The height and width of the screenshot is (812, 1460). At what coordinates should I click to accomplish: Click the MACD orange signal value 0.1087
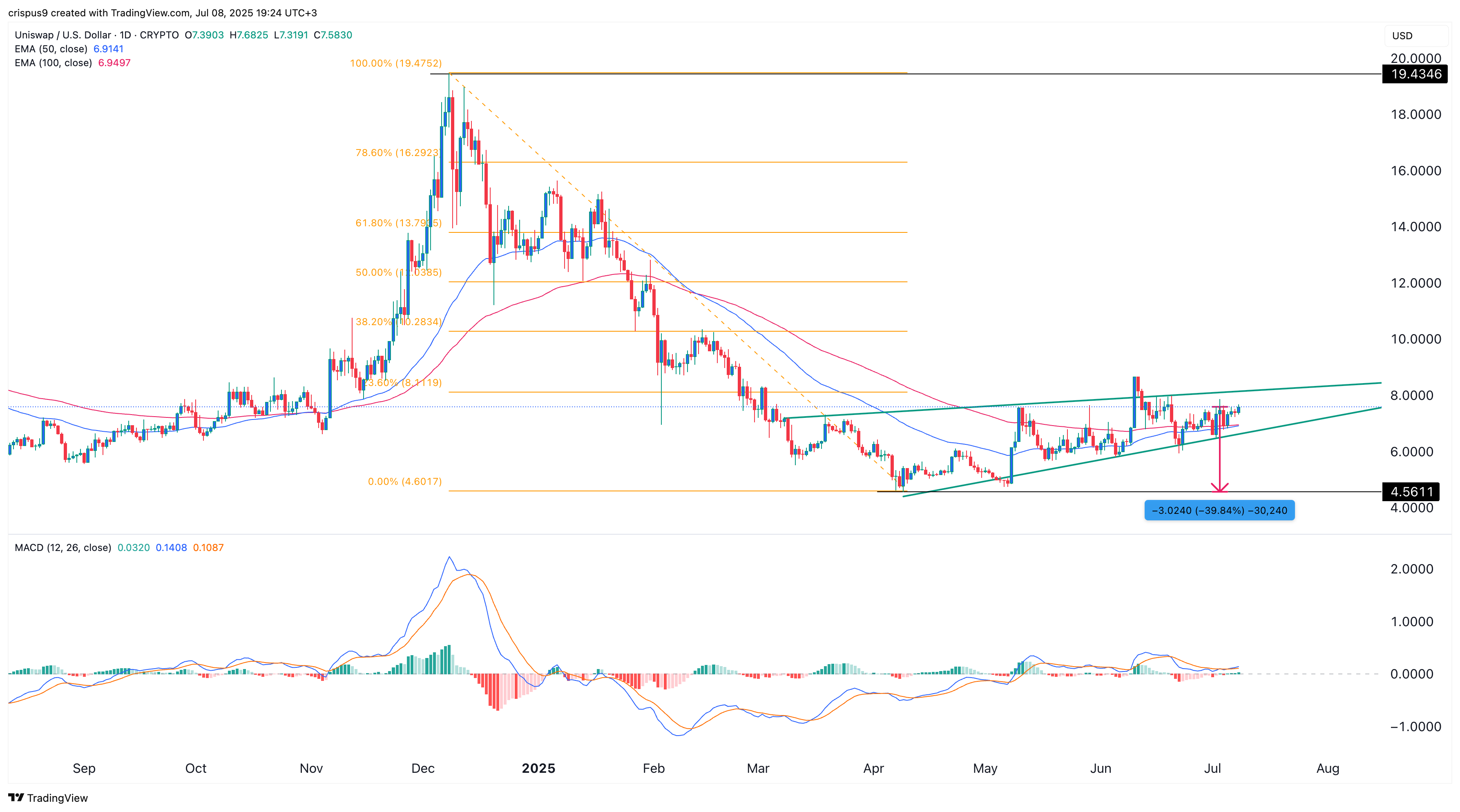[x=208, y=547]
